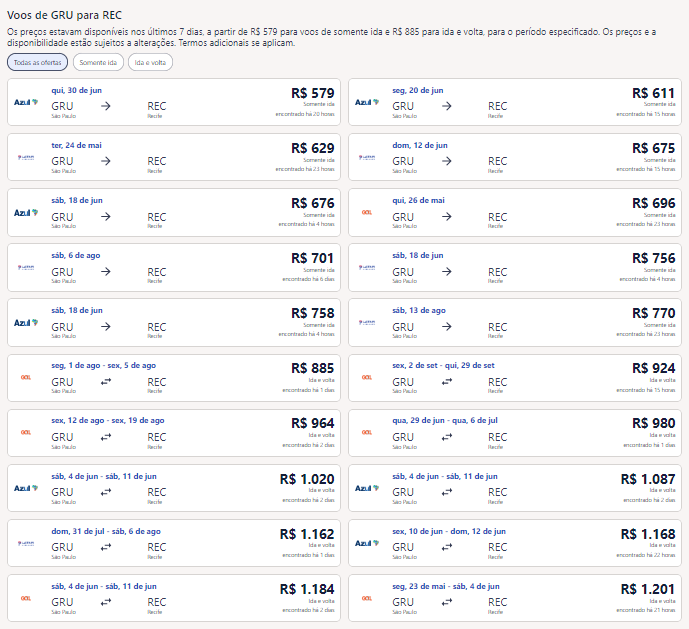Click the date link sex, 2 de set - qui, 29 de set
The height and width of the screenshot is (629, 689).
[443, 365]
